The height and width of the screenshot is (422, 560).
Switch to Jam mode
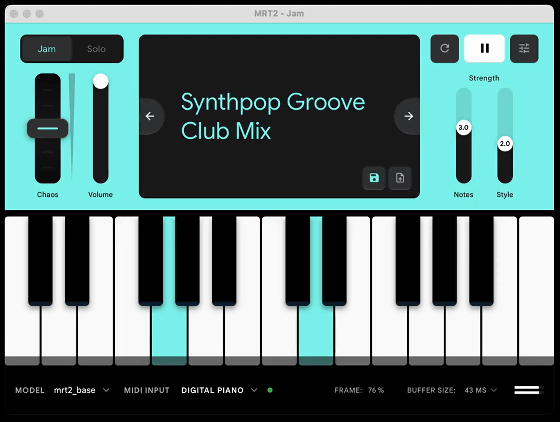pos(47,49)
